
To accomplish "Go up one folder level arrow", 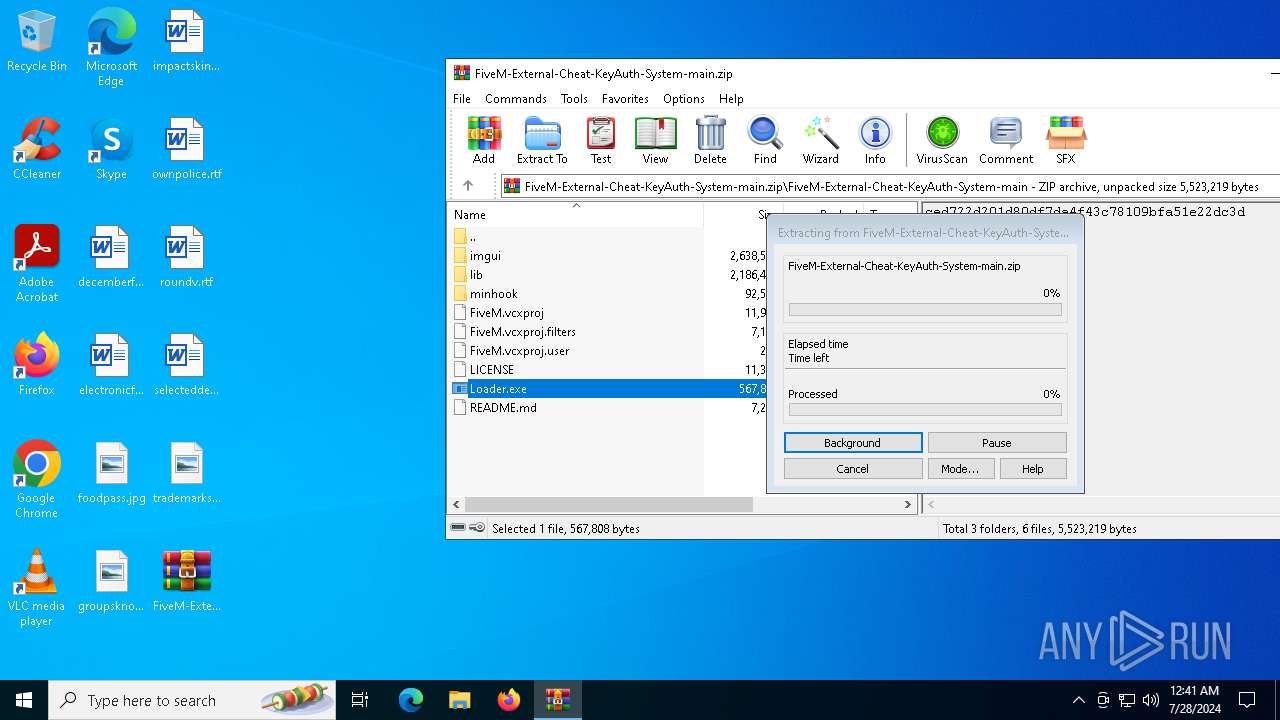I will (467, 186).
